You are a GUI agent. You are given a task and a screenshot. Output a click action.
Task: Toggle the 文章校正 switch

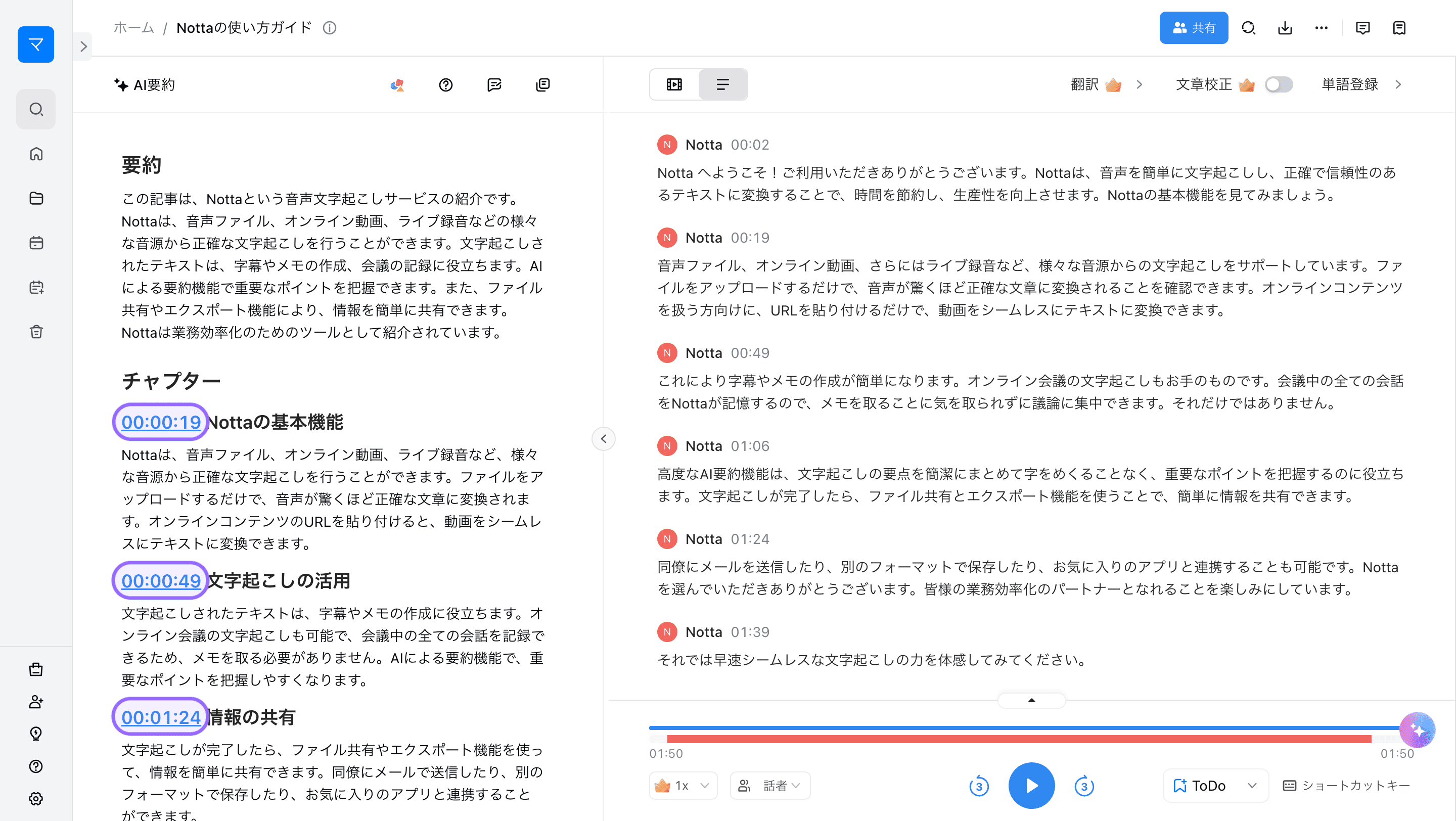[x=1279, y=84]
